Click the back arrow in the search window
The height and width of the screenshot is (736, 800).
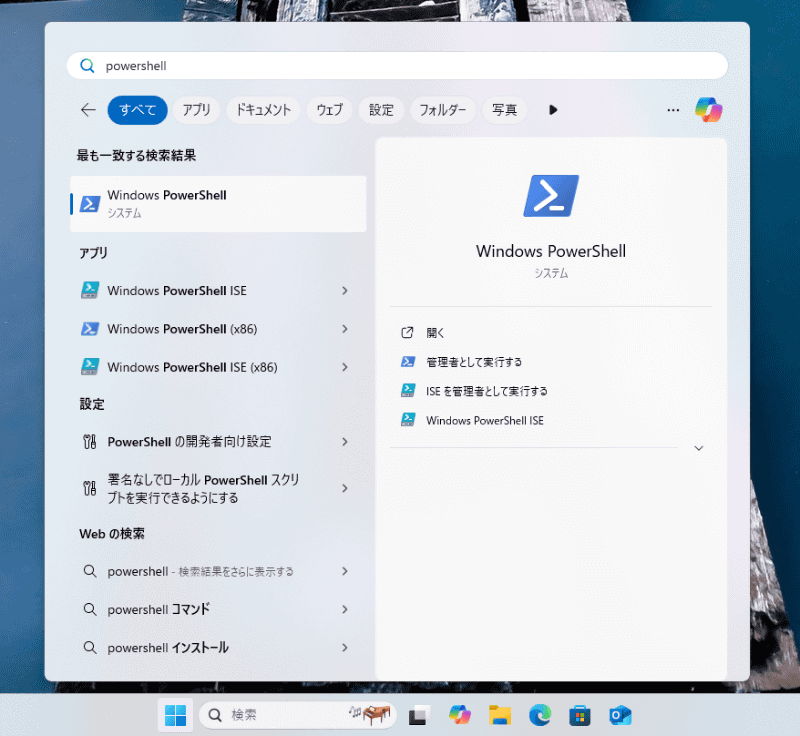click(x=87, y=110)
